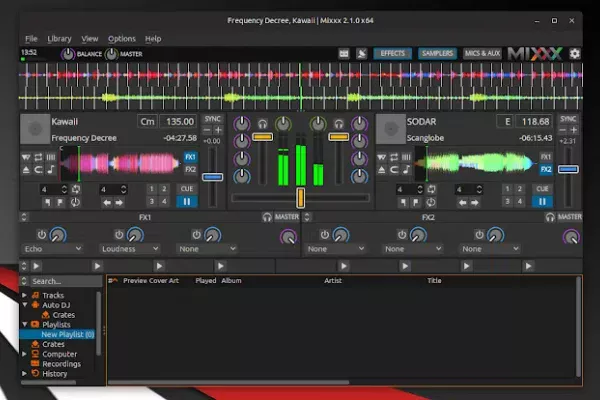Toggle Echo effect power button
The height and width of the screenshot is (400, 600).
coord(41,234)
